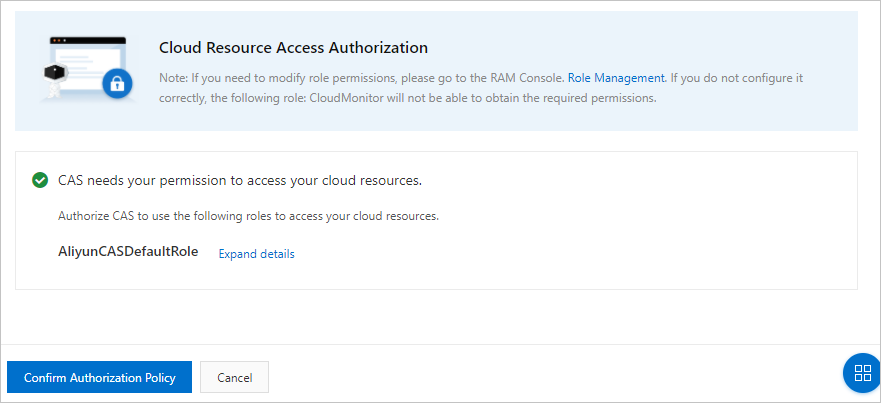Select the AliyunCASDefaultRole role name
Screen dimensions: 881x403
(128, 252)
